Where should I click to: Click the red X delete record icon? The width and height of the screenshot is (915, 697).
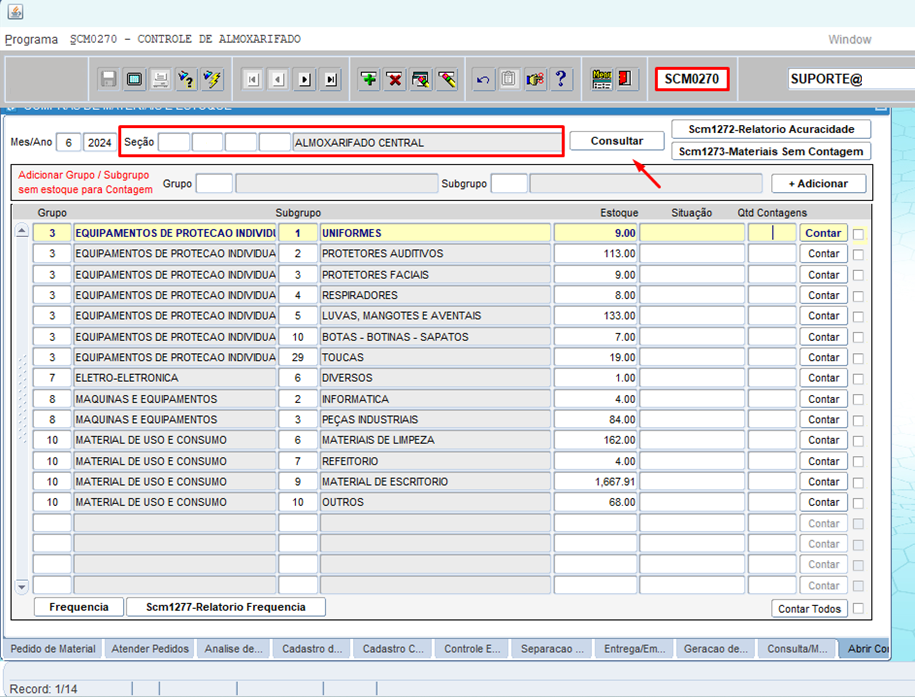(395, 79)
